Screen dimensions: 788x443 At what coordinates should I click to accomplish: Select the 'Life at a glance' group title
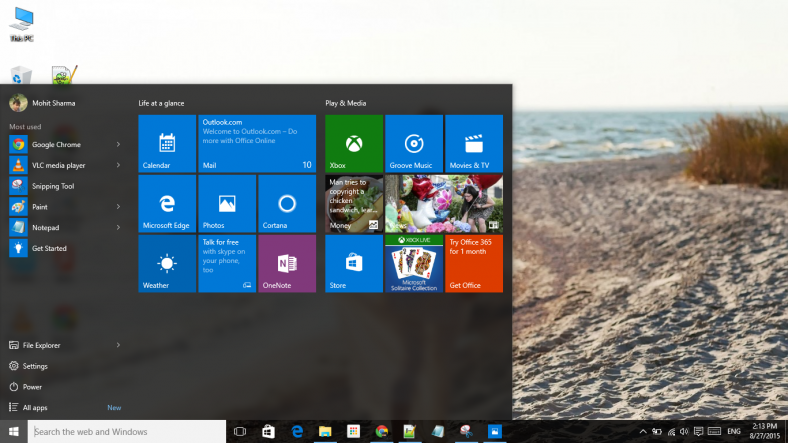(x=161, y=103)
